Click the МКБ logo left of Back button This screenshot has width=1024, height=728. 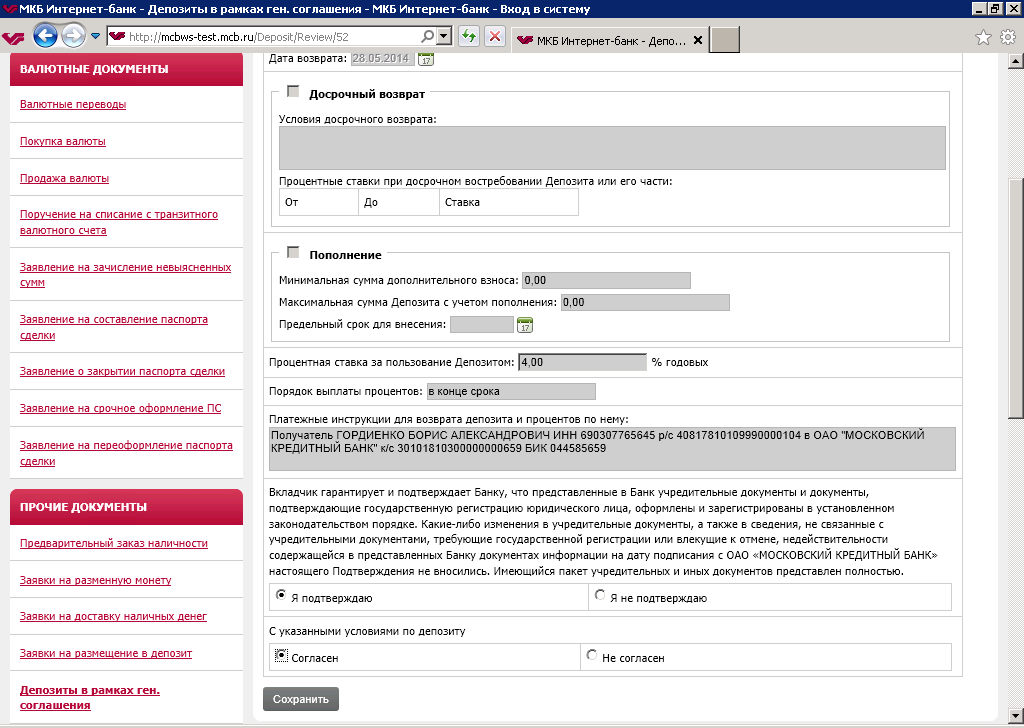pos(13,38)
